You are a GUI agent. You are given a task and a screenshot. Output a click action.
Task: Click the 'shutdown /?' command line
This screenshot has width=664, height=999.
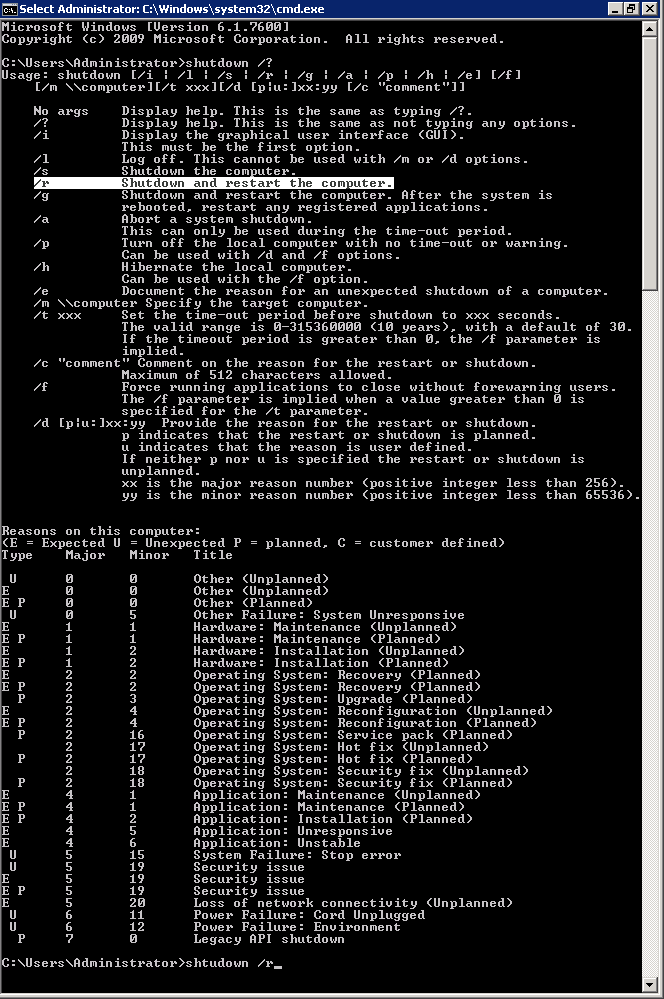coord(137,63)
